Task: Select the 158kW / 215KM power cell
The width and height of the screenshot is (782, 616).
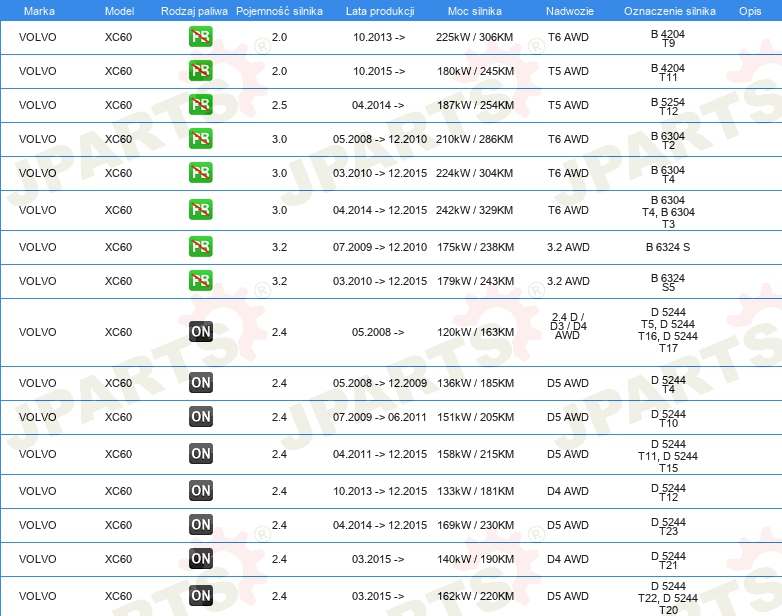Action: click(x=475, y=454)
